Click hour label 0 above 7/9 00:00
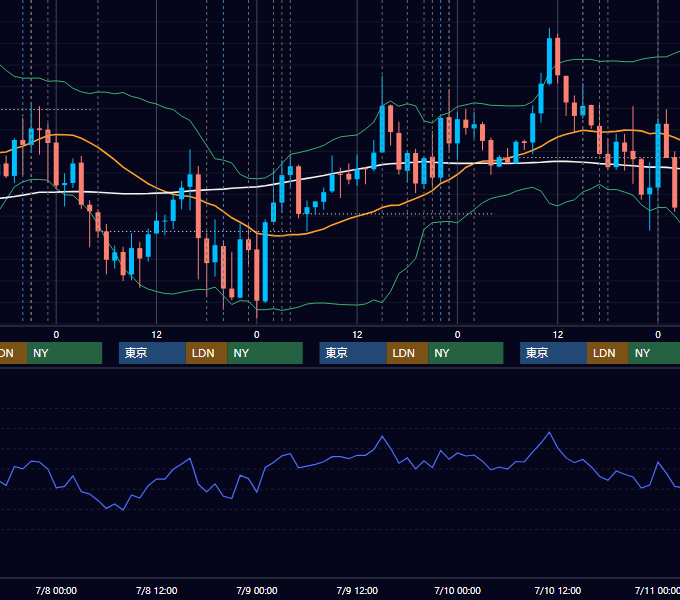 coord(257,335)
